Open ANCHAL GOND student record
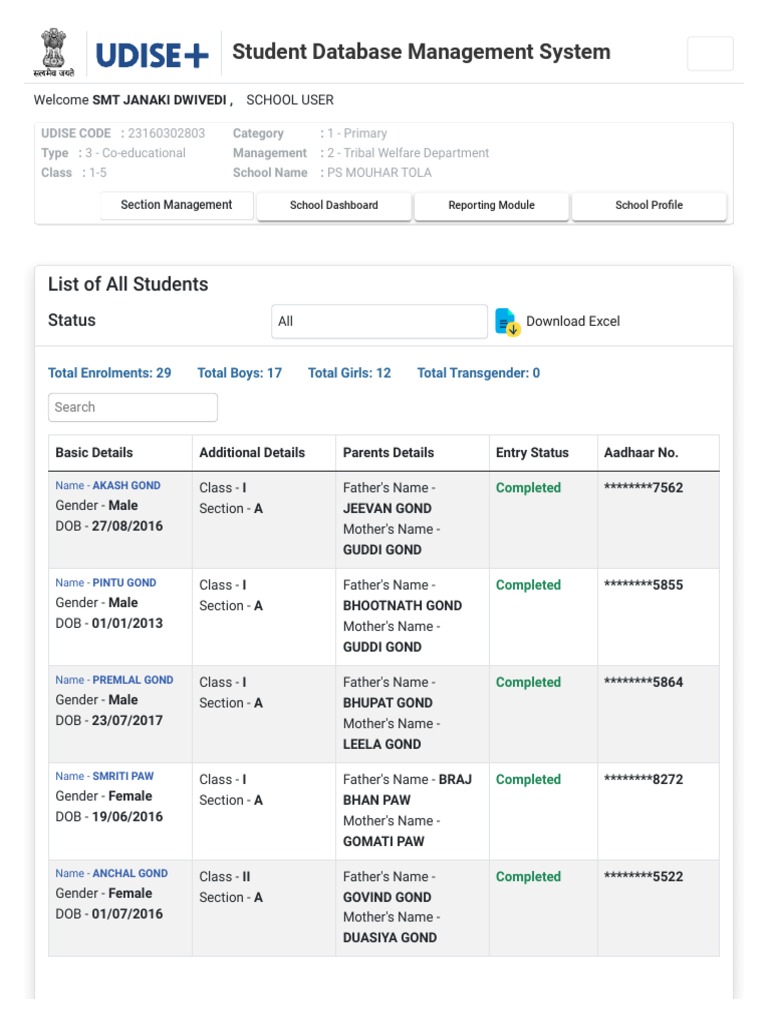 [x=130, y=873]
